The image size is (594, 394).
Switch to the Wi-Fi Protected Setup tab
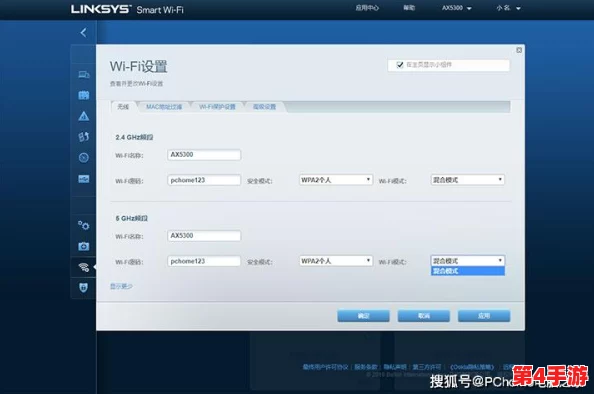point(217,107)
